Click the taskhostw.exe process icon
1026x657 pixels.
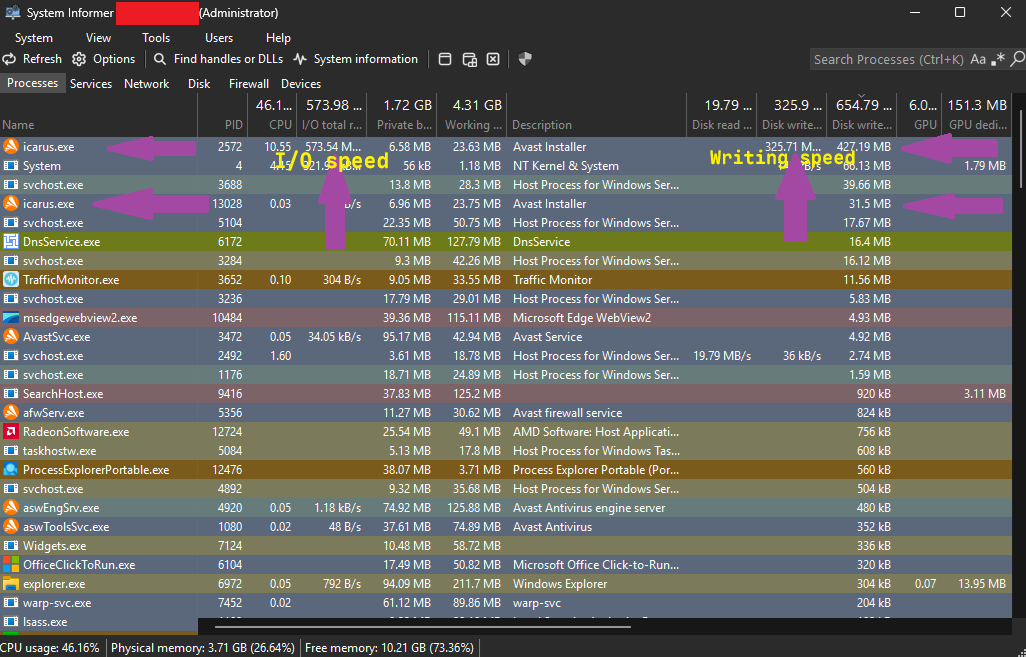coord(10,451)
